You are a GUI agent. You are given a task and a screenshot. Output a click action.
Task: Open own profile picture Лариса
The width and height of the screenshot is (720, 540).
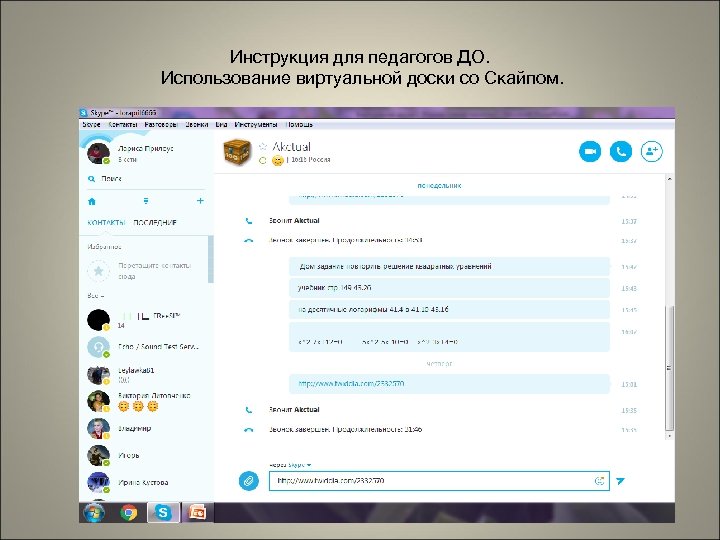(x=98, y=153)
